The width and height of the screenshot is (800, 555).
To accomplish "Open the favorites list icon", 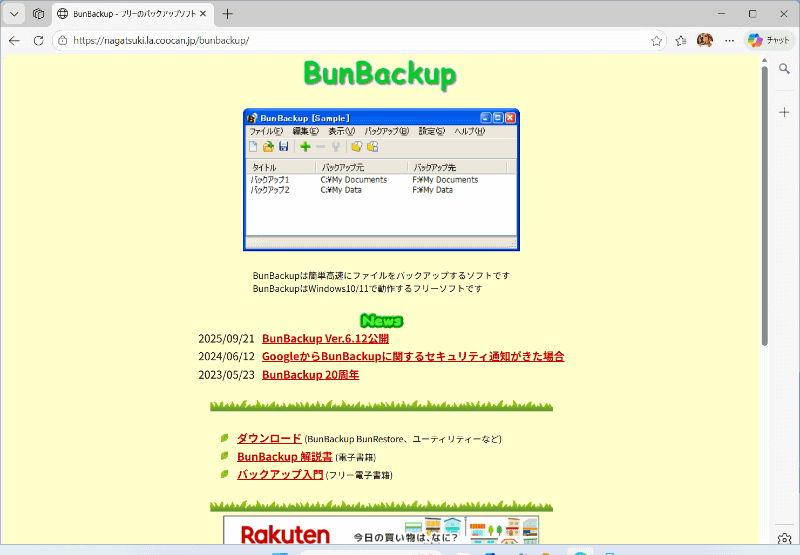I will pos(681,41).
